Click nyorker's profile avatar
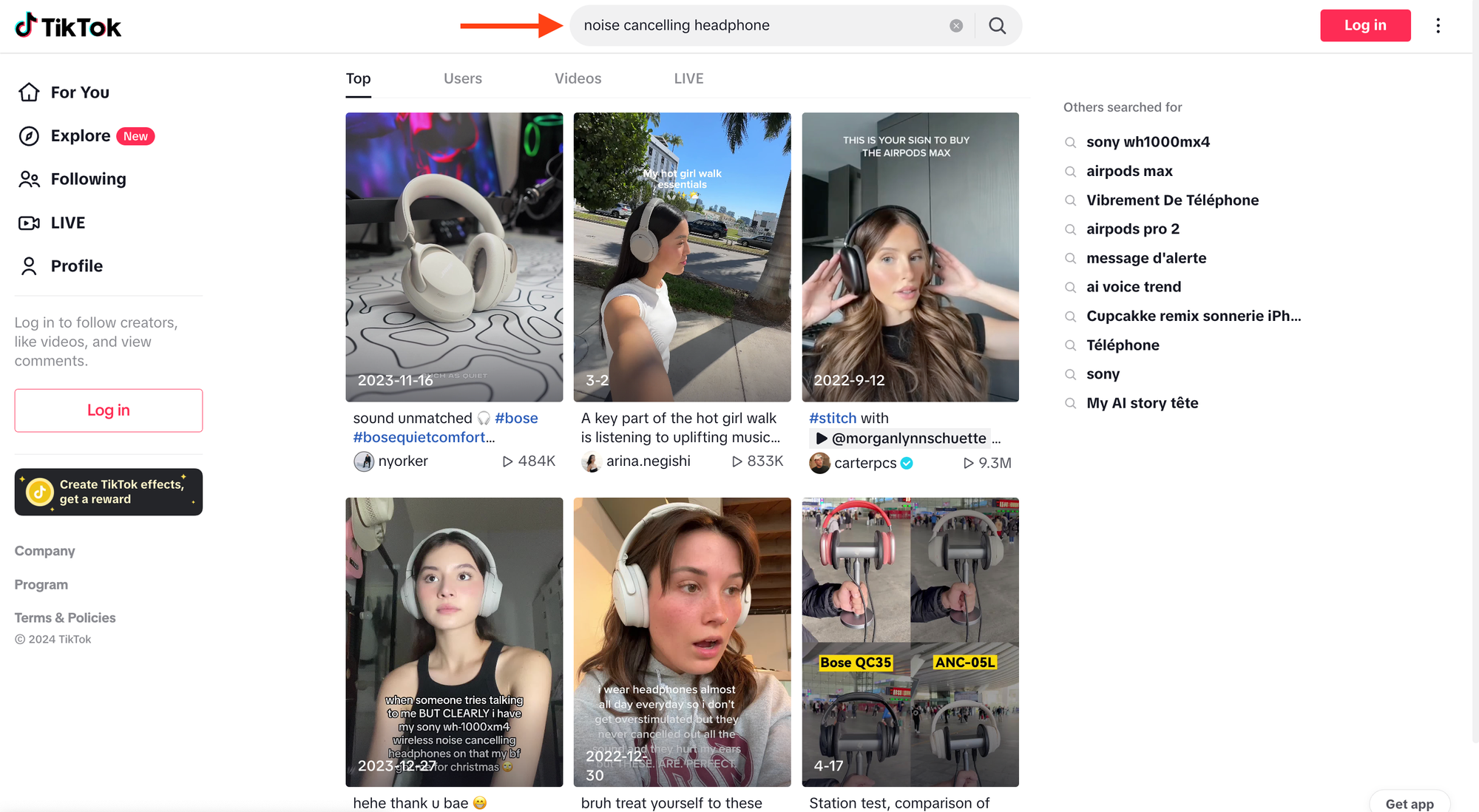 363,461
